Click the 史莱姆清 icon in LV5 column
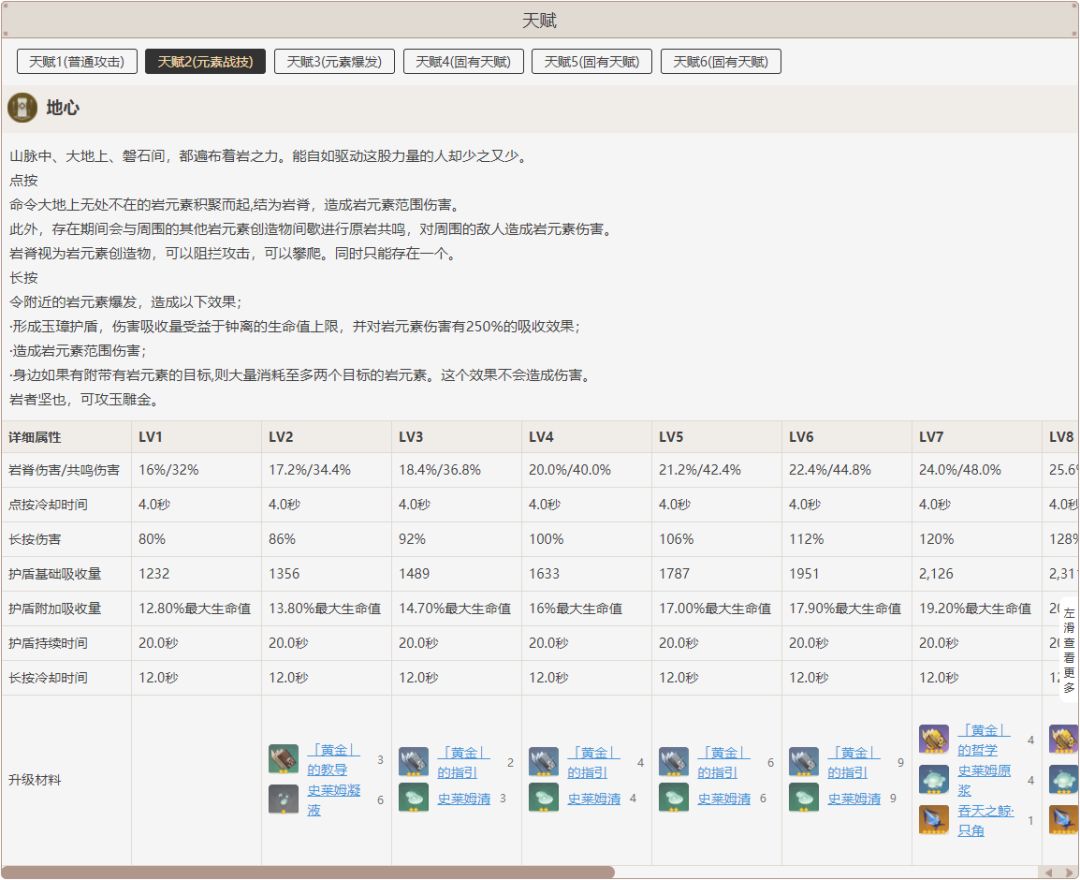Screen dimensions: 1080x880 [x=674, y=797]
